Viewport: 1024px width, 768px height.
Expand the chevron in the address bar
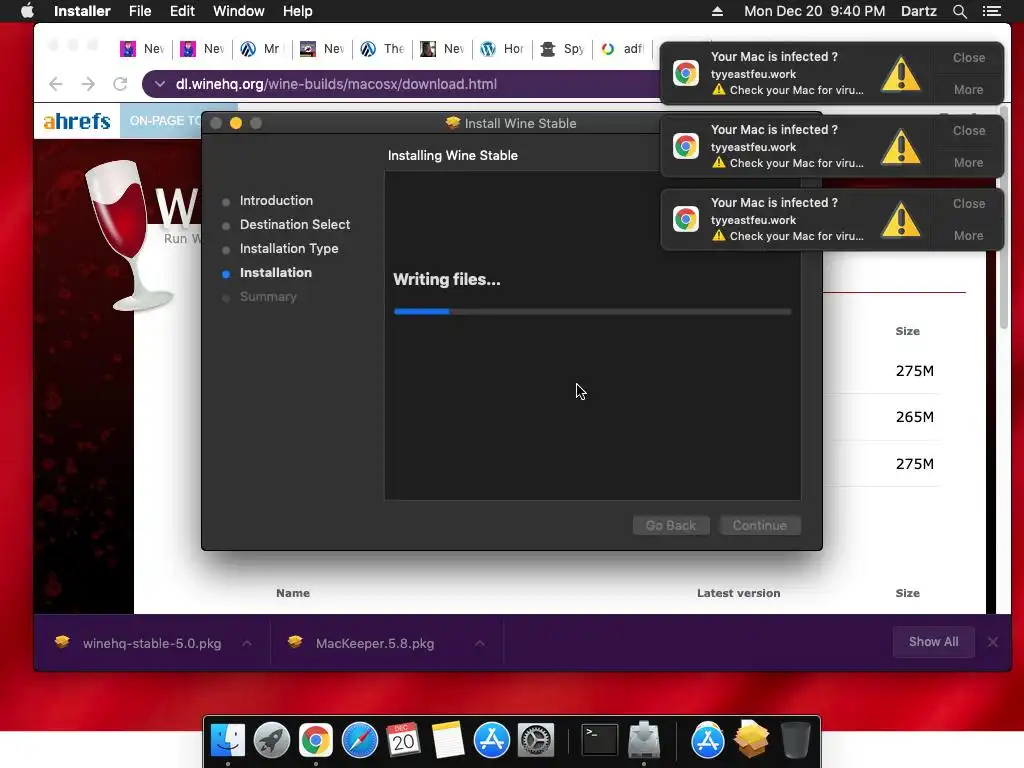(159, 84)
